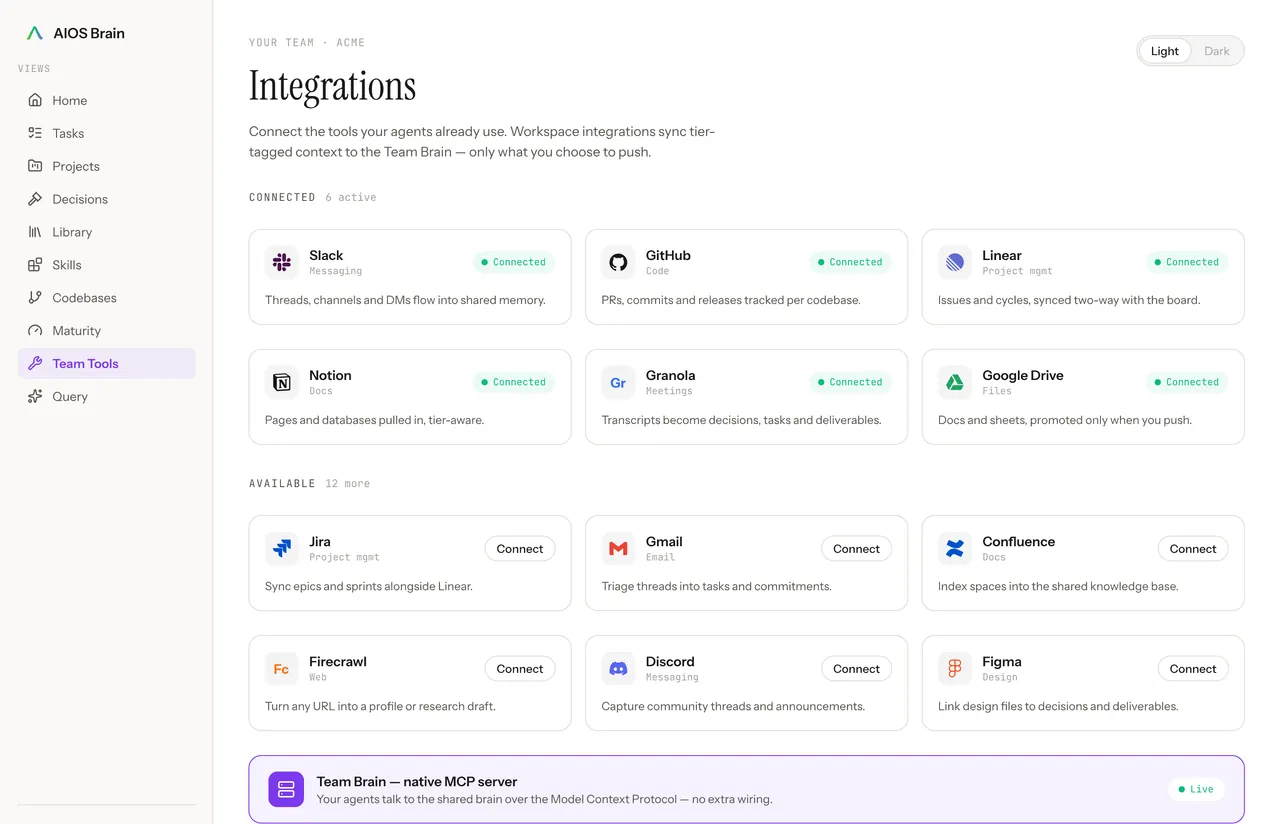Open the Decisions view
This screenshot has height=824, width=1280.
pos(107,199)
